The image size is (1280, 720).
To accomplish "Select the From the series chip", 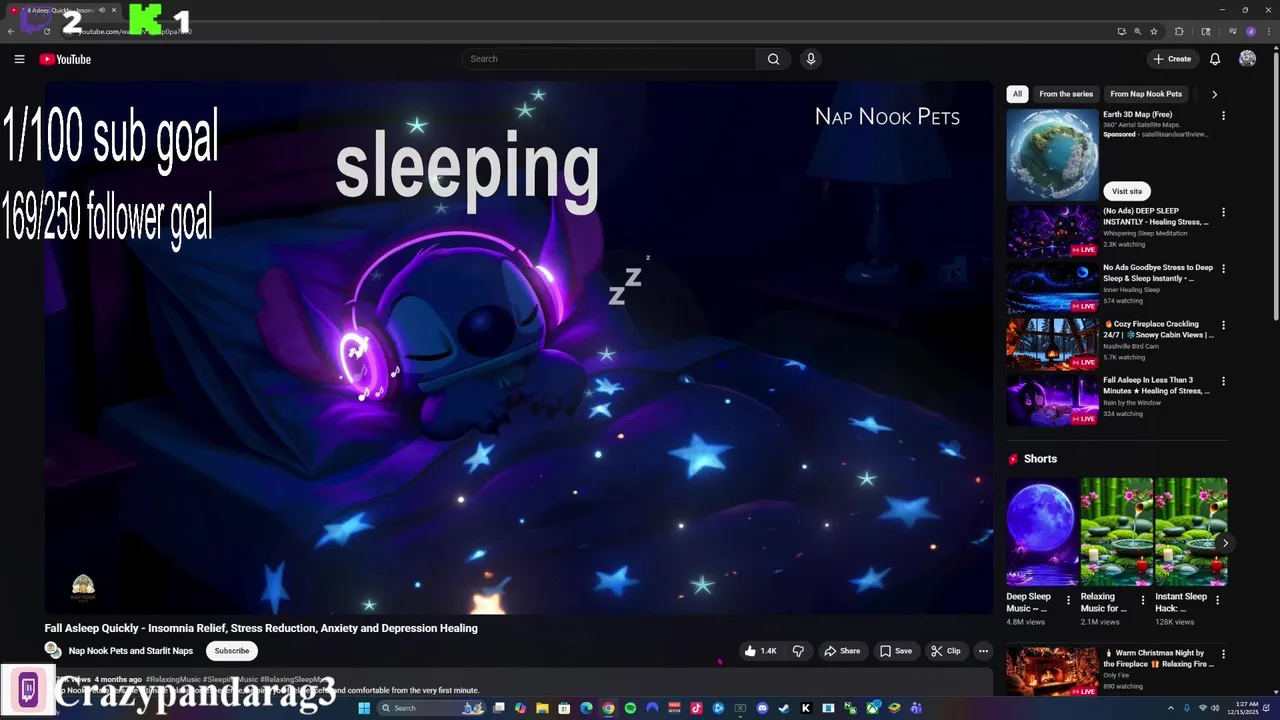I will click(x=1066, y=94).
